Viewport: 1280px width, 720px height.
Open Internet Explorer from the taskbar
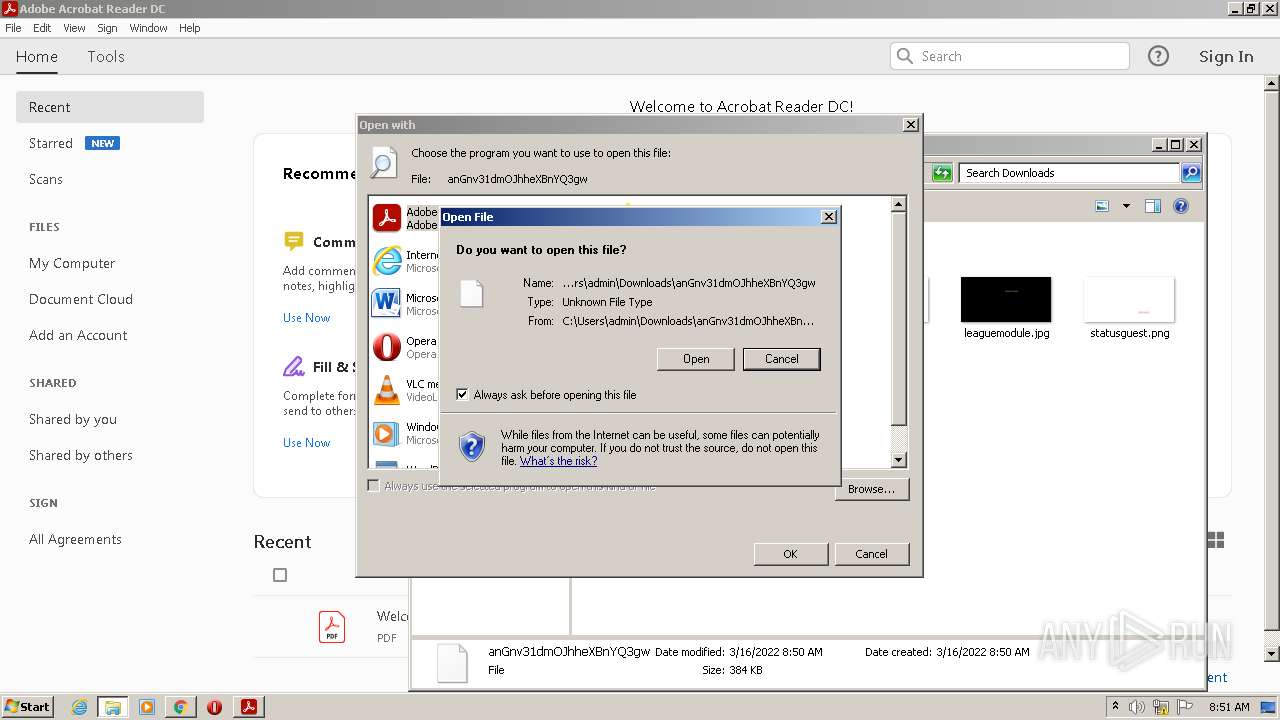pos(79,707)
